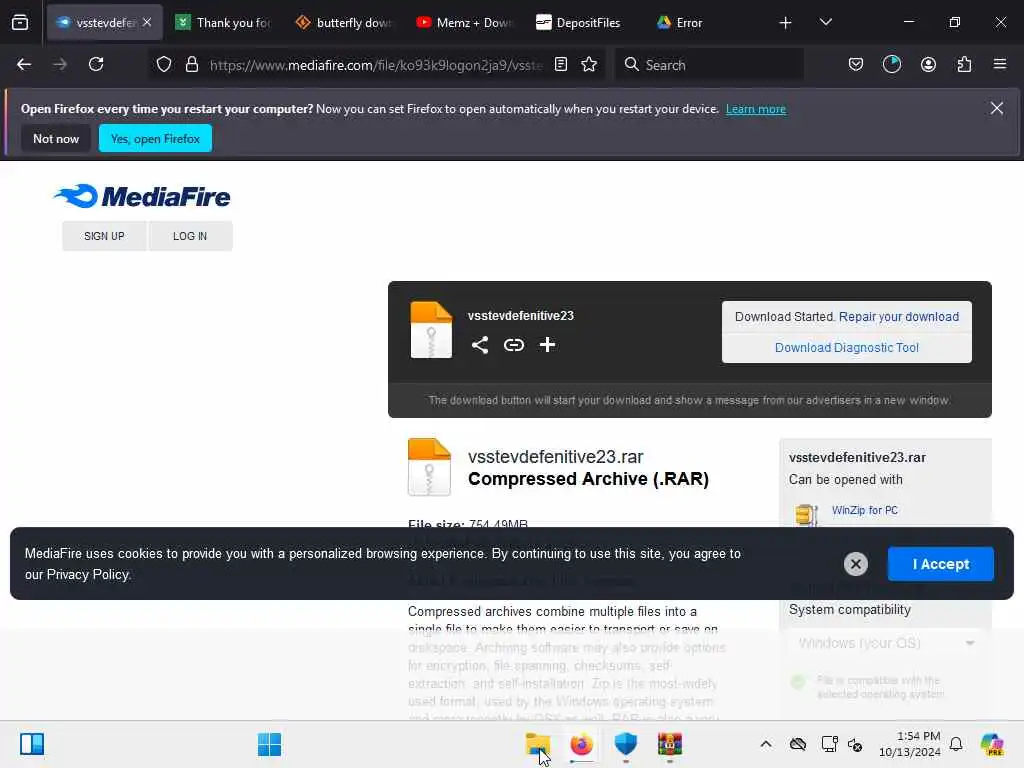Open tracking protection shield icon
Viewport: 1024px width, 768px height.
point(164,64)
